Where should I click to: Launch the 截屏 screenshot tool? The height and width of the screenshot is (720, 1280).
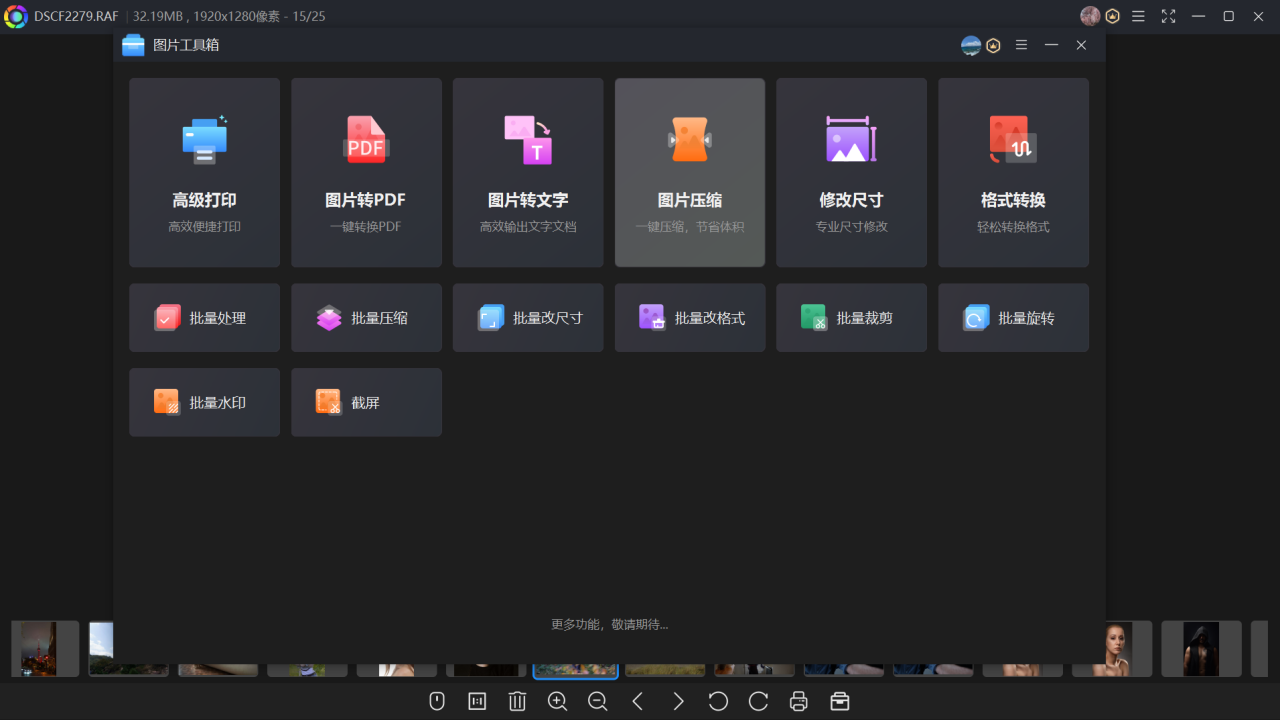click(x=366, y=402)
